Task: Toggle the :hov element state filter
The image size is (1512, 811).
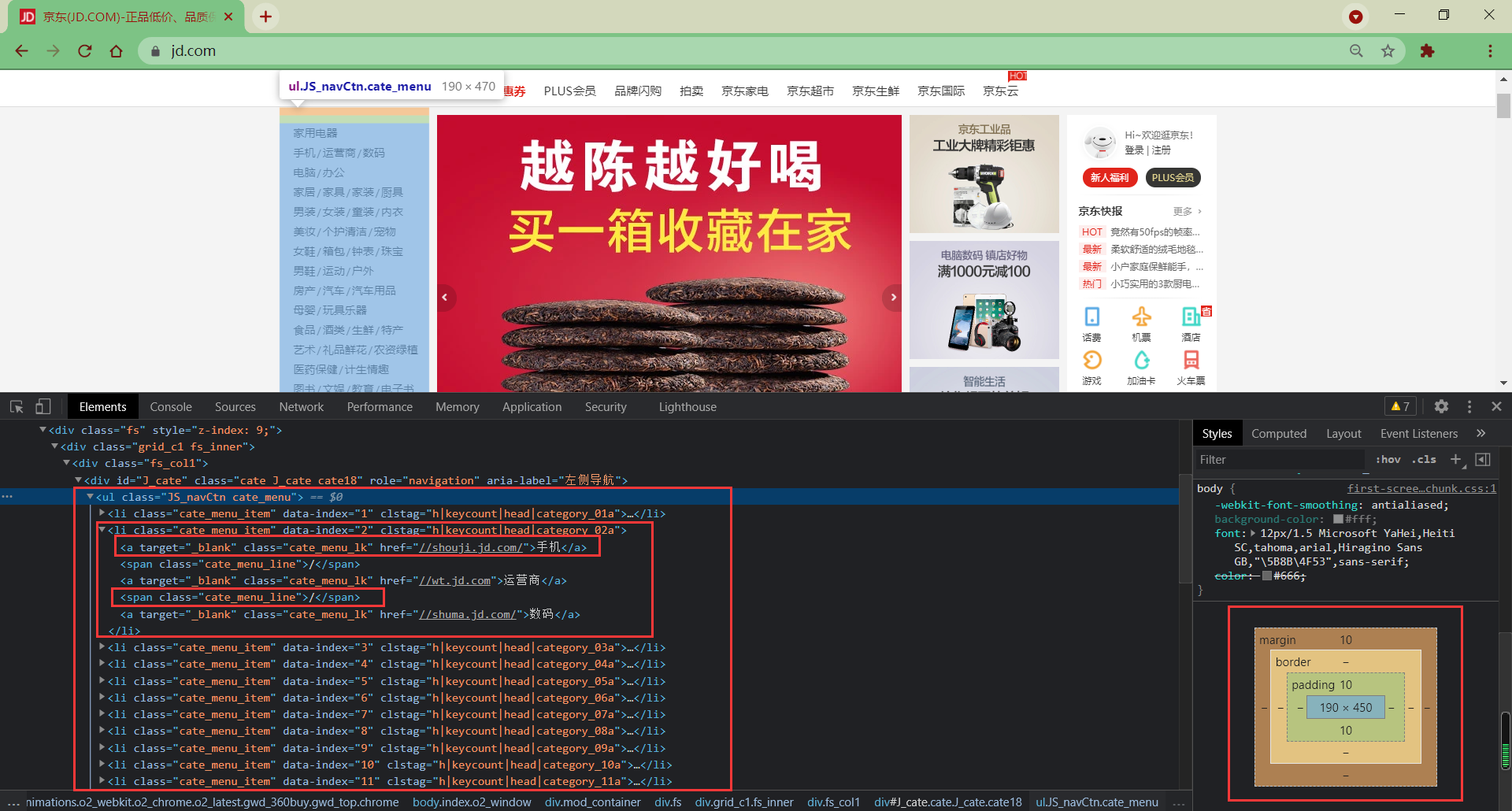Action: coord(1388,459)
